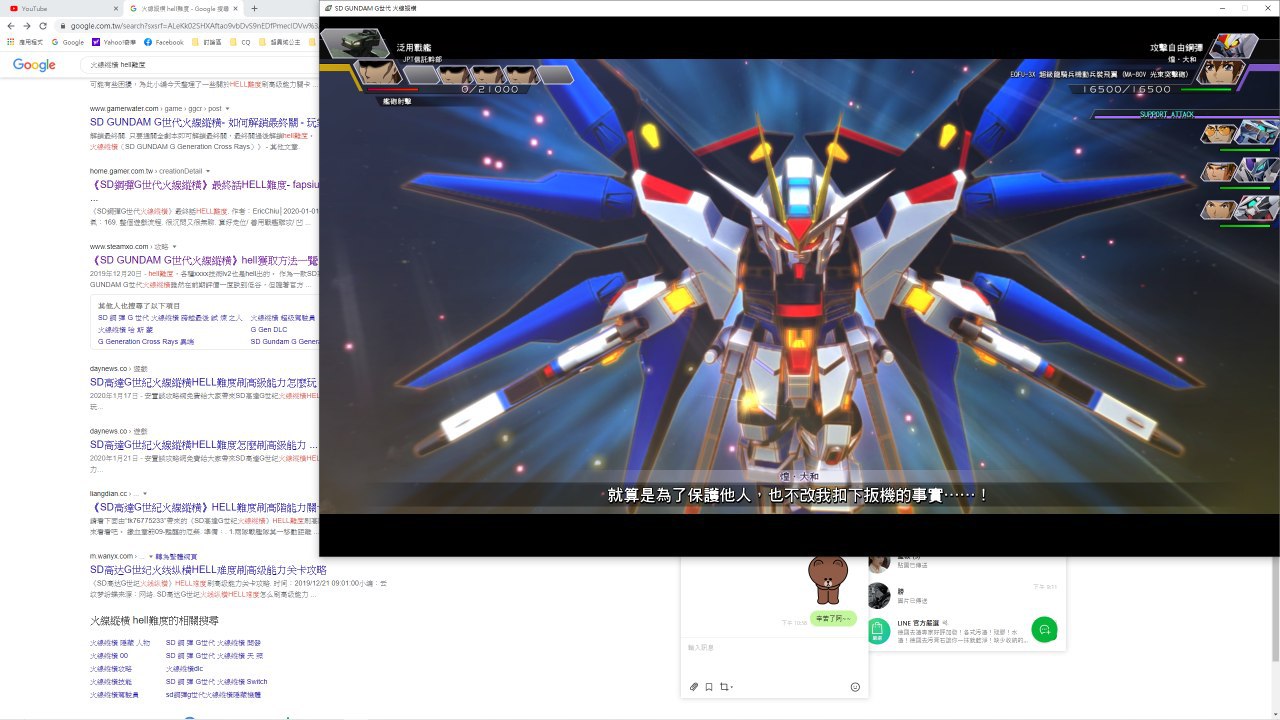
Task: Maximize the SD GUNDAM game window
Action: [x=1245, y=8]
